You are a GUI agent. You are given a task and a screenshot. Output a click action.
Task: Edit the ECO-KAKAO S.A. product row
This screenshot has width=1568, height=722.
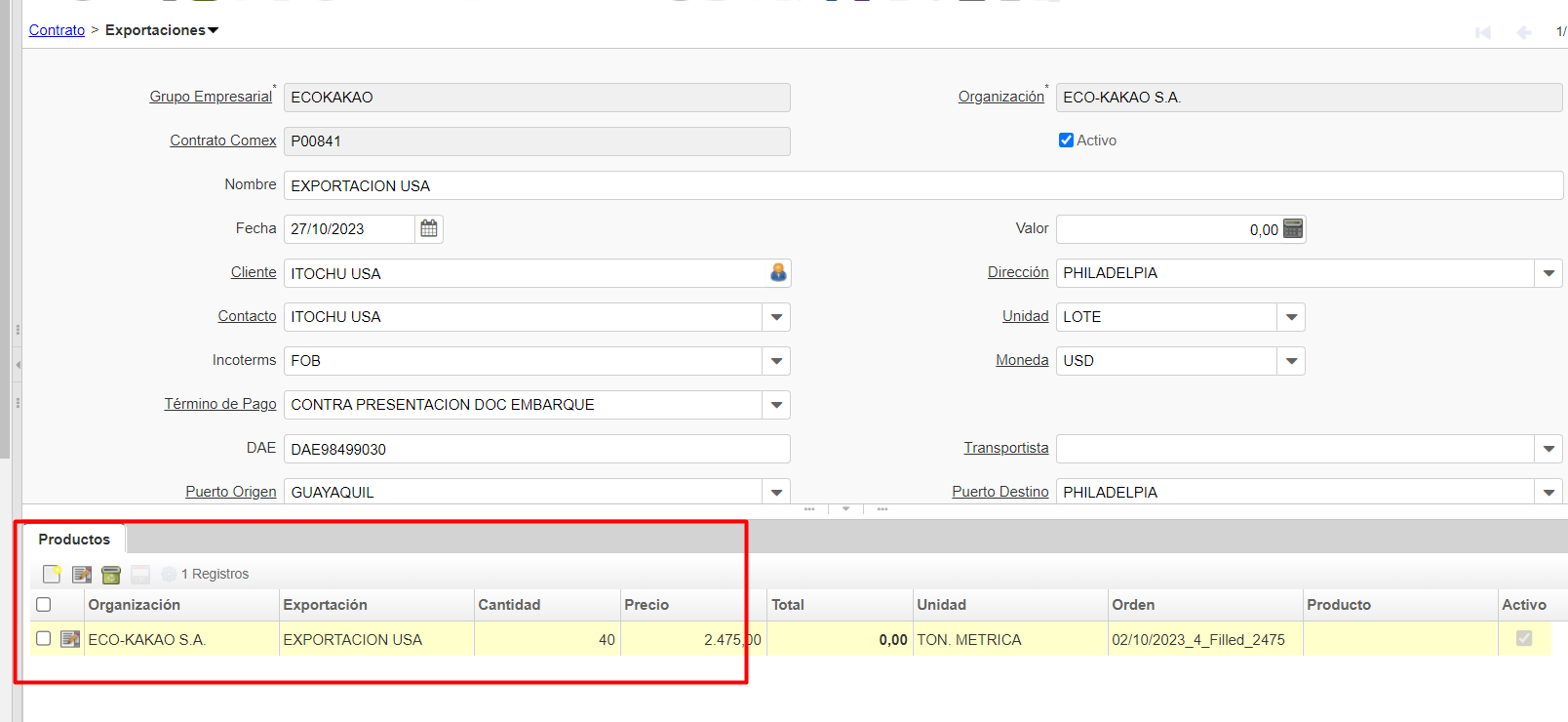click(x=70, y=639)
